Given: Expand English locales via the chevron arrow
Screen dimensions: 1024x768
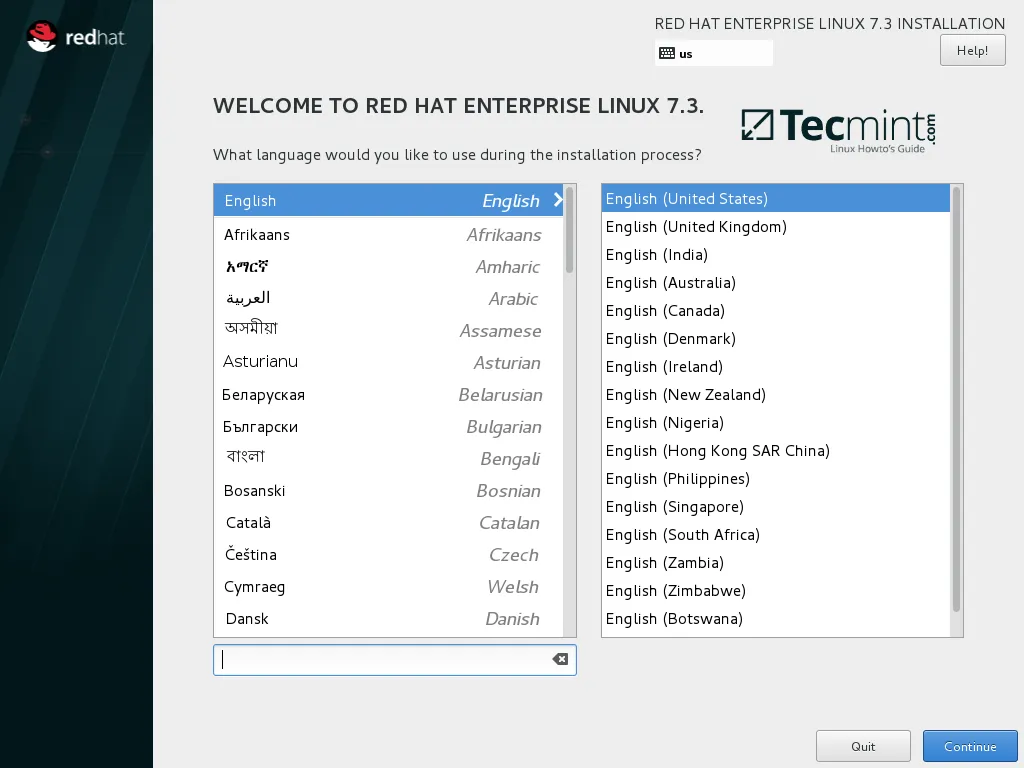Looking at the screenshot, I should click(560, 200).
